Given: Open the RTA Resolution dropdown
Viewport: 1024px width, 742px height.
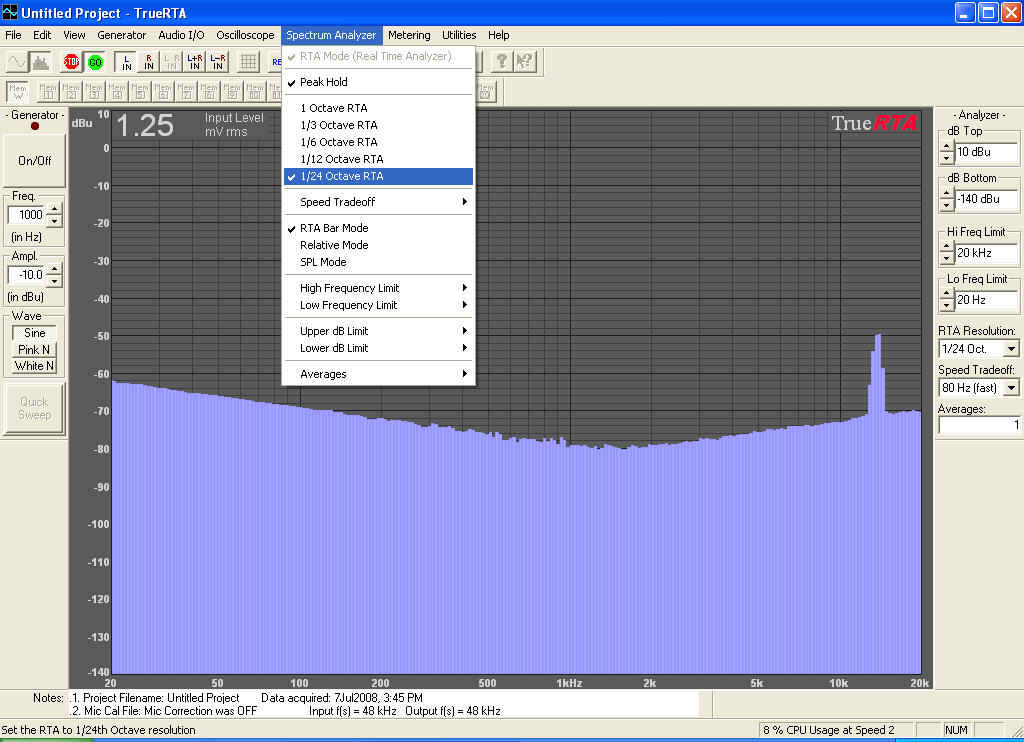Looking at the screenshot, I should 1011,349.
